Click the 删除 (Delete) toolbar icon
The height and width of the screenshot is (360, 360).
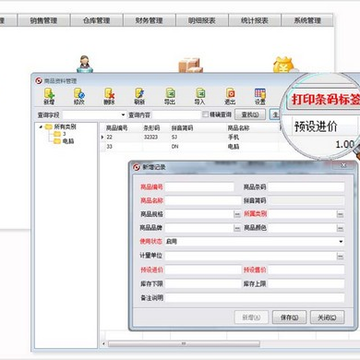[109, 96]
